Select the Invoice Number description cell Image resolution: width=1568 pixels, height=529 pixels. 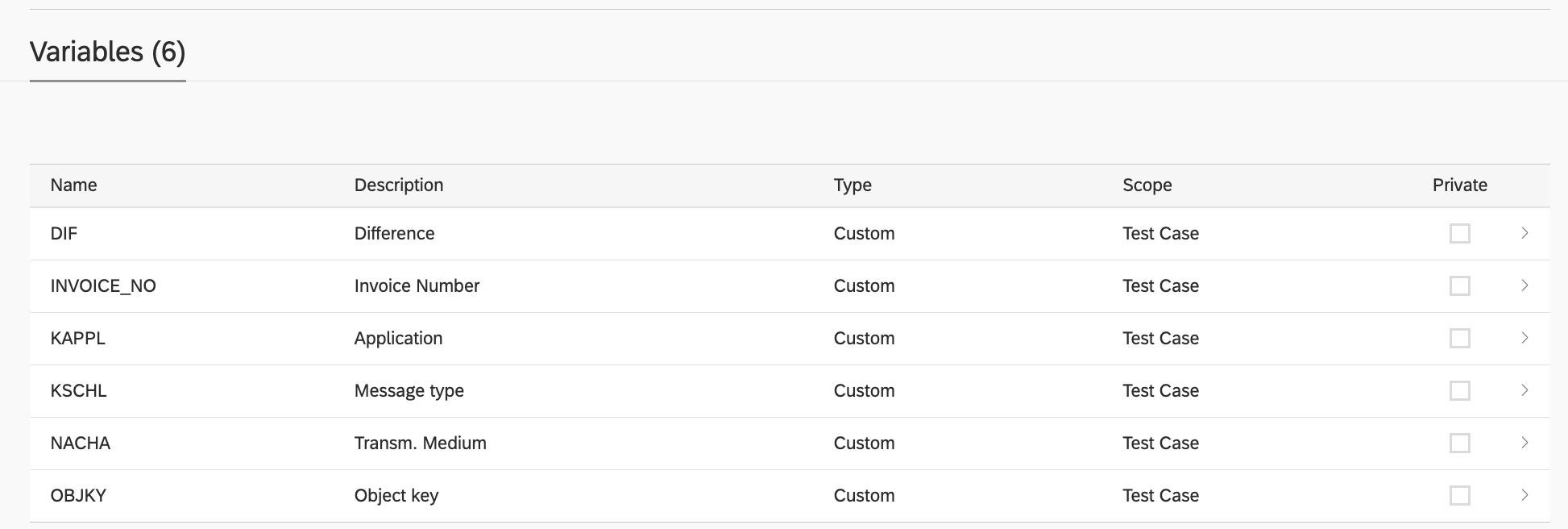coord(417,286)
